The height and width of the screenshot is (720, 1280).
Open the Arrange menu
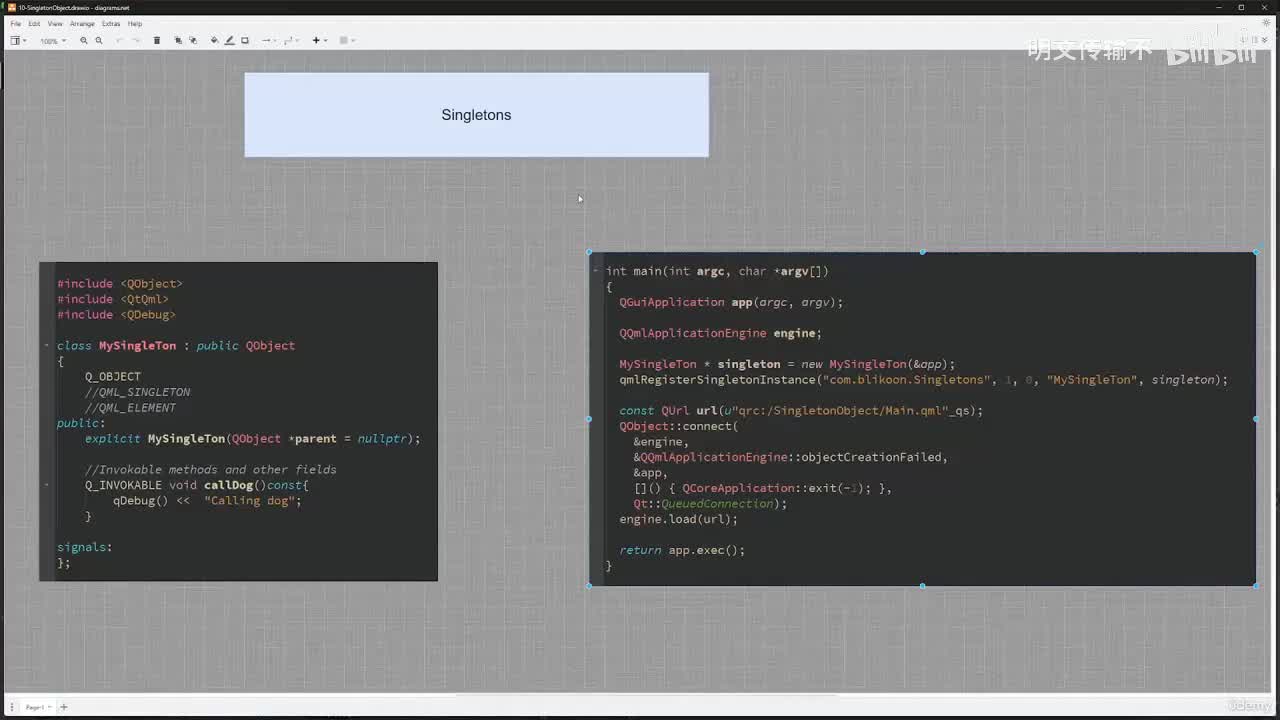[x=82, y=23]
